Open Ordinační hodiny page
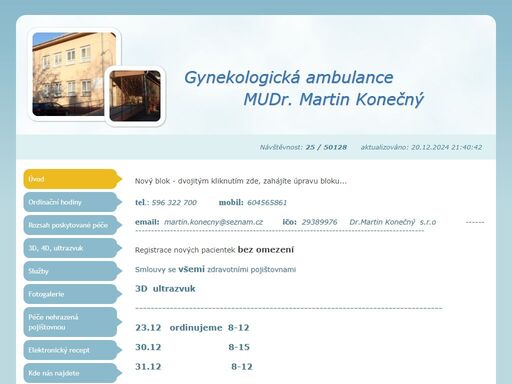512x384 pixels. (72, 202)
